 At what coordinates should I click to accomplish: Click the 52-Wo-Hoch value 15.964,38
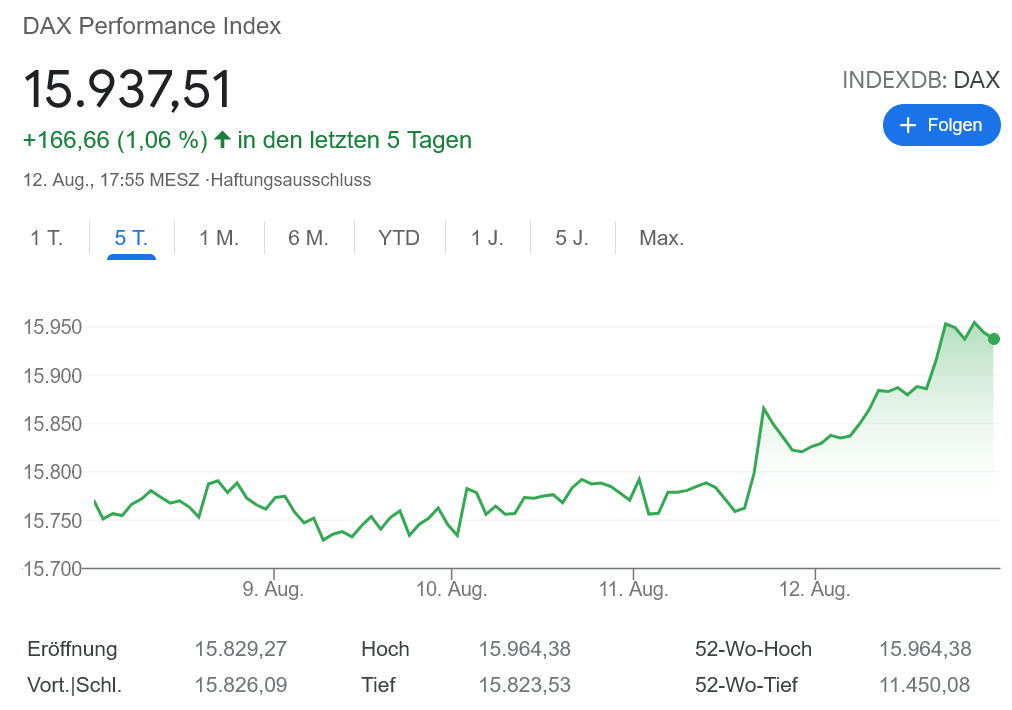[x=925, y=649]
